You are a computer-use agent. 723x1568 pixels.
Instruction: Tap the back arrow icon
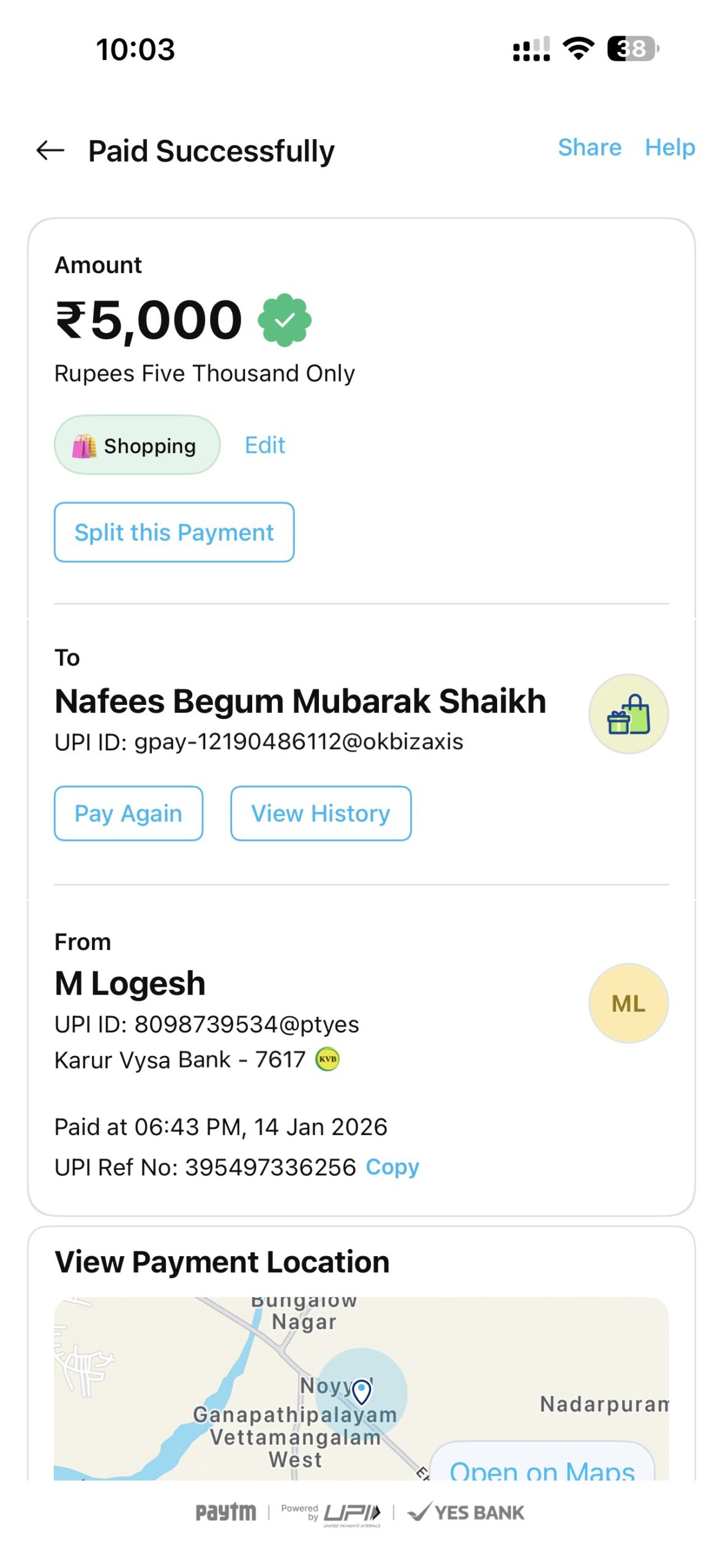pyautogui.click(x=50, y=150)
